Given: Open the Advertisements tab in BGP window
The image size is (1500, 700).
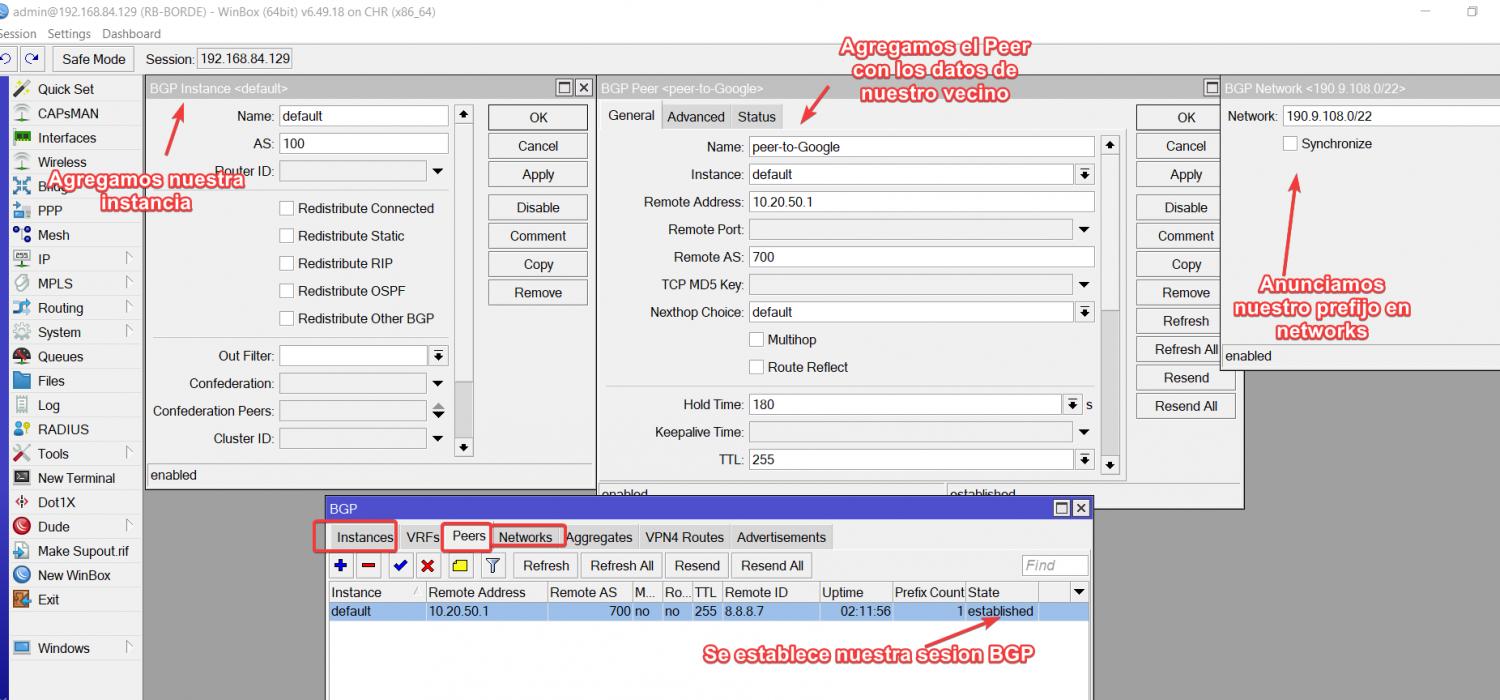Looking at the screenshot, I should coord(781,538).
